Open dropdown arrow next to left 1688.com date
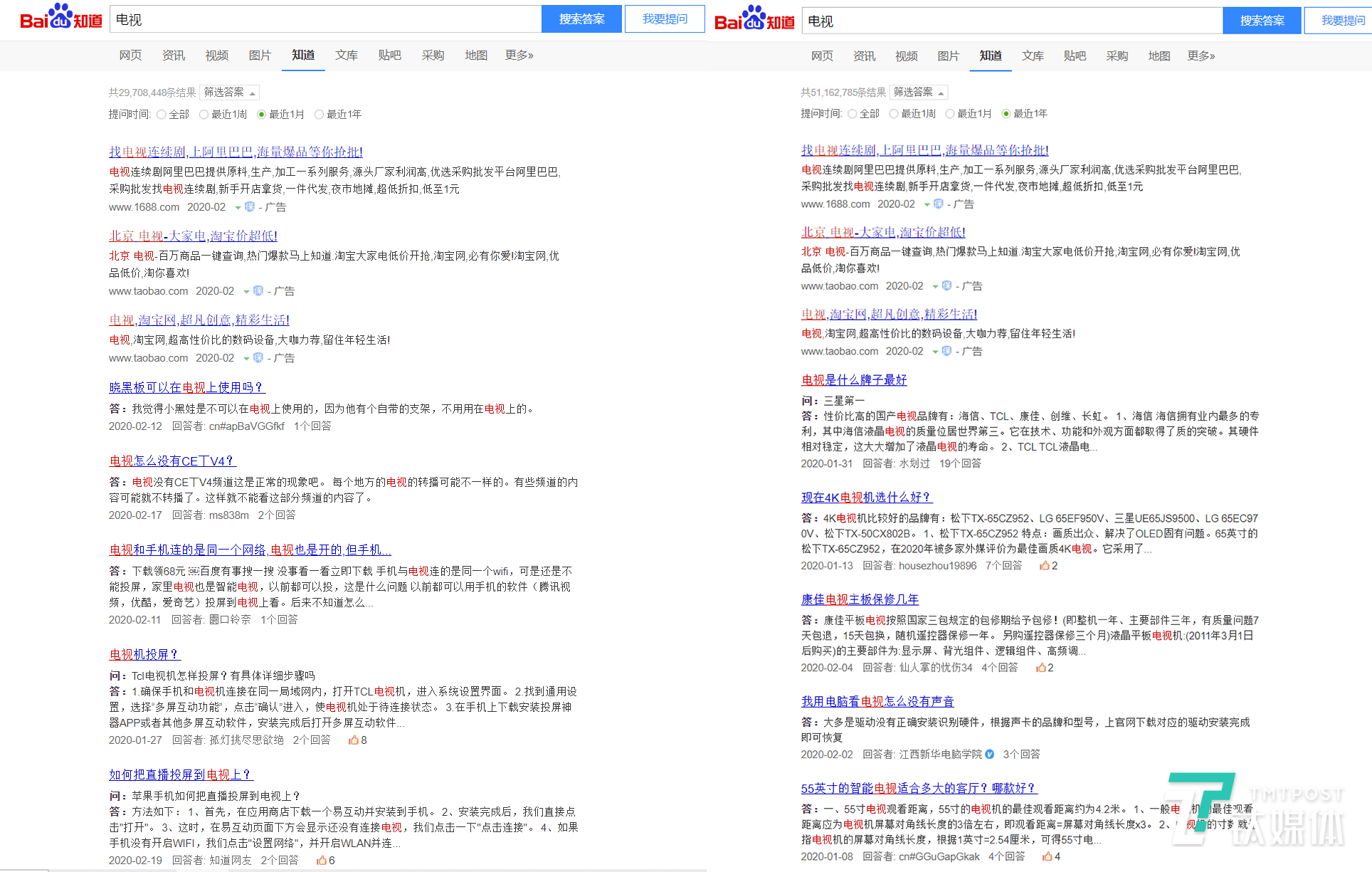1372x872 pixels. pyautogui.click(x=238, y=208)
